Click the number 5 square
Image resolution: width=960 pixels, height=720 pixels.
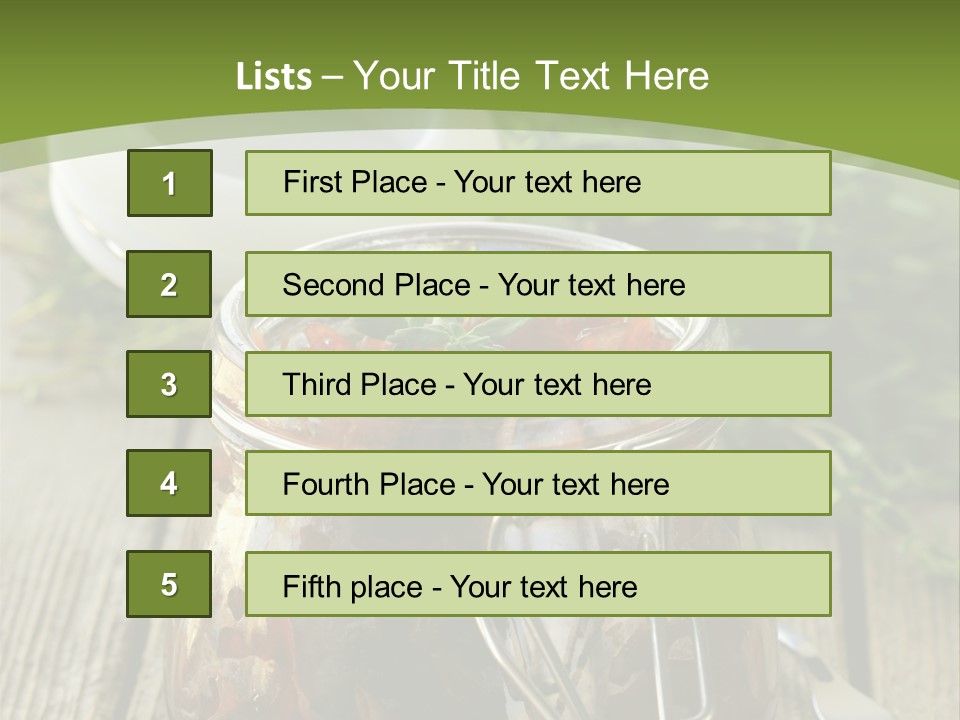[x=169, y=584]
